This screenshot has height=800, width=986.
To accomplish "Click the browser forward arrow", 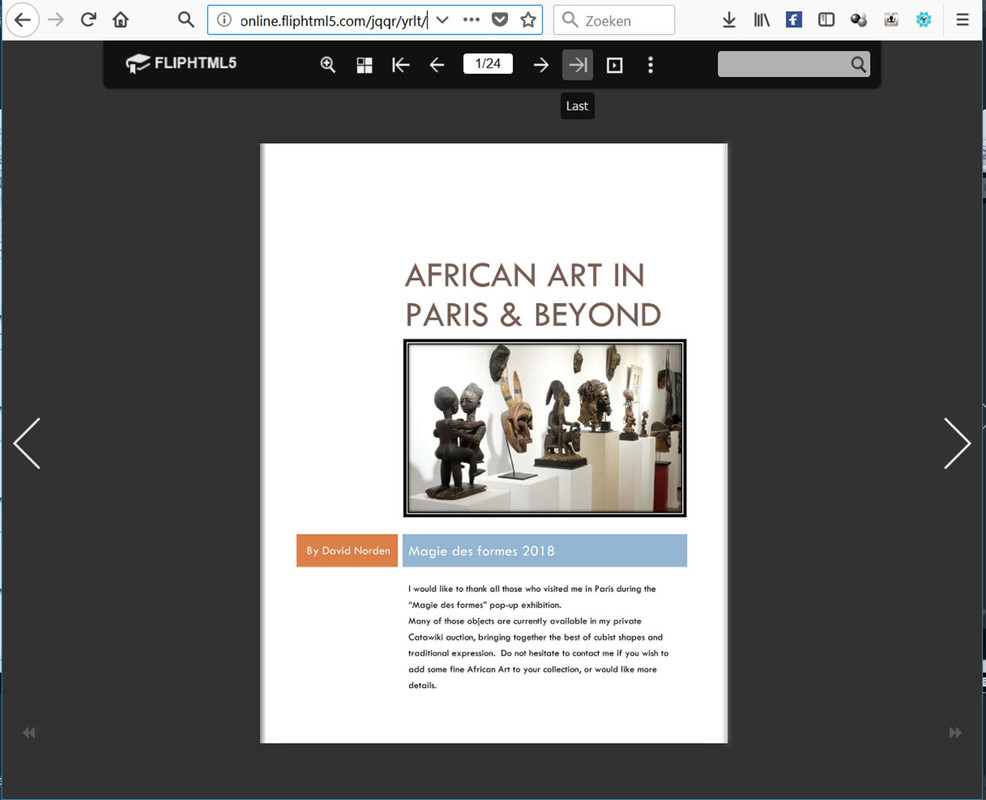I will (56, 20).
